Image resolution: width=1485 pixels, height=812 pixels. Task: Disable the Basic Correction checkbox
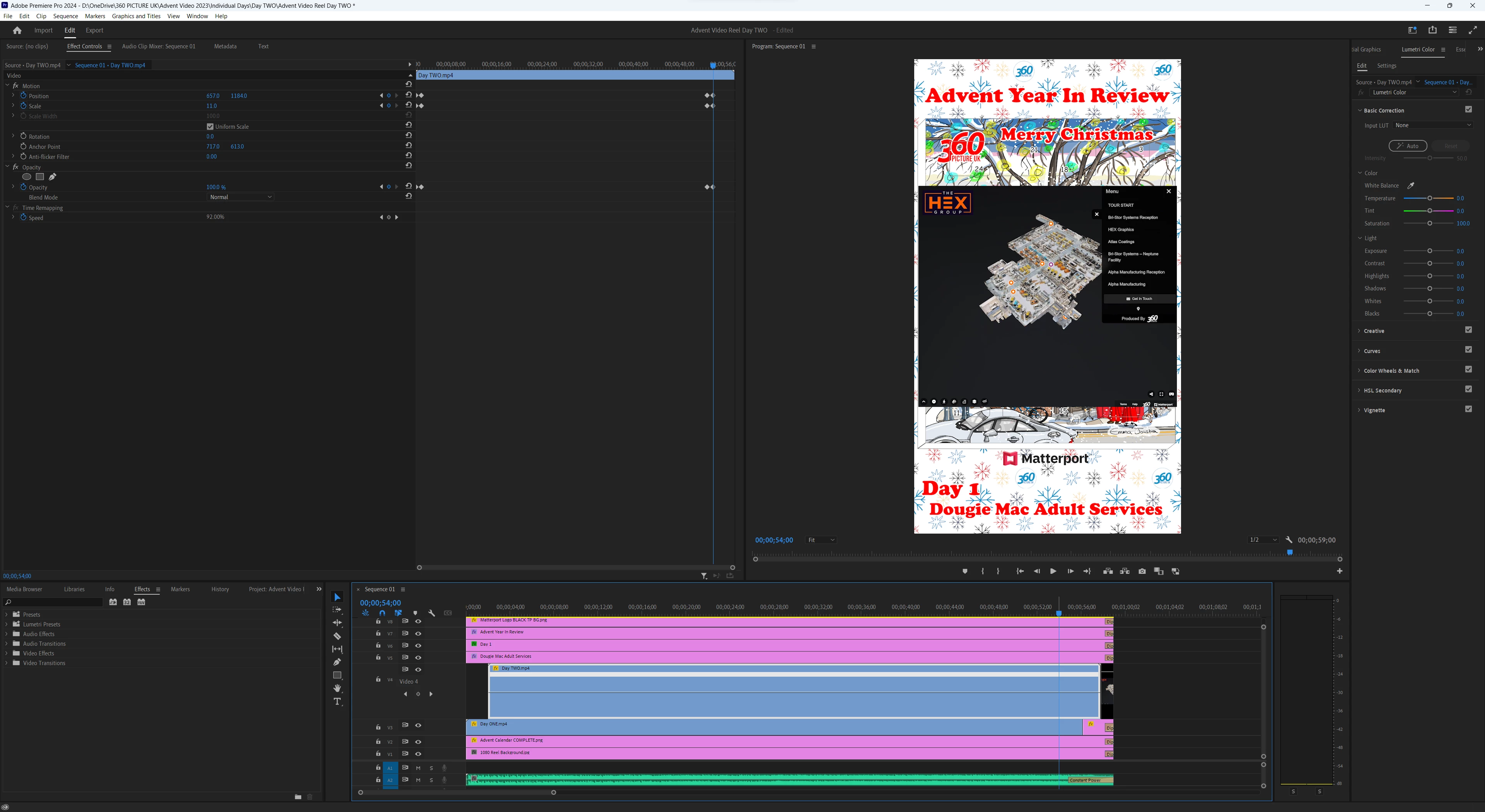[x=1468, y=109]
